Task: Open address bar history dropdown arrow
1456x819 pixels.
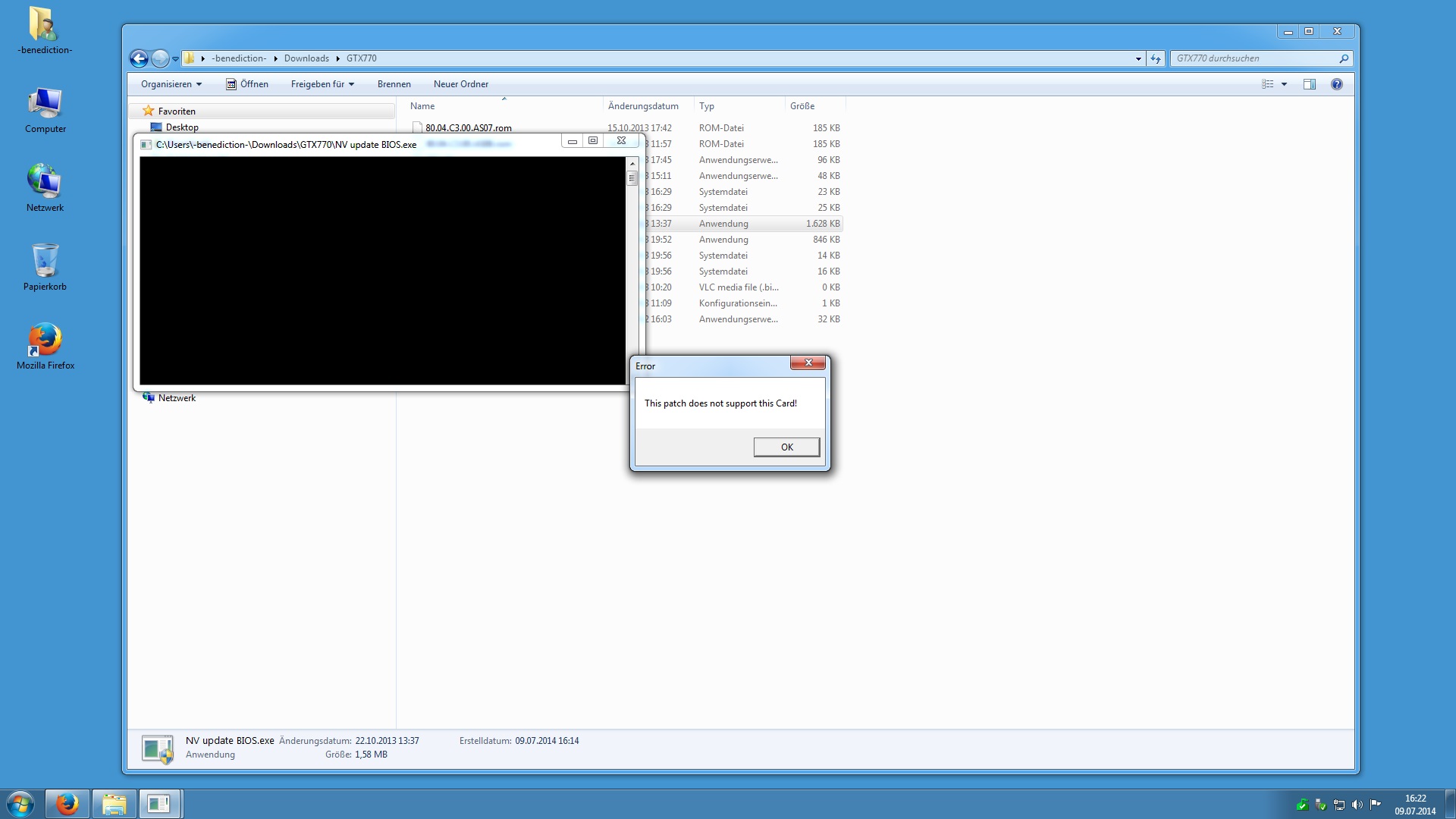Action: pyautogui.click(x=1138, y=58)
